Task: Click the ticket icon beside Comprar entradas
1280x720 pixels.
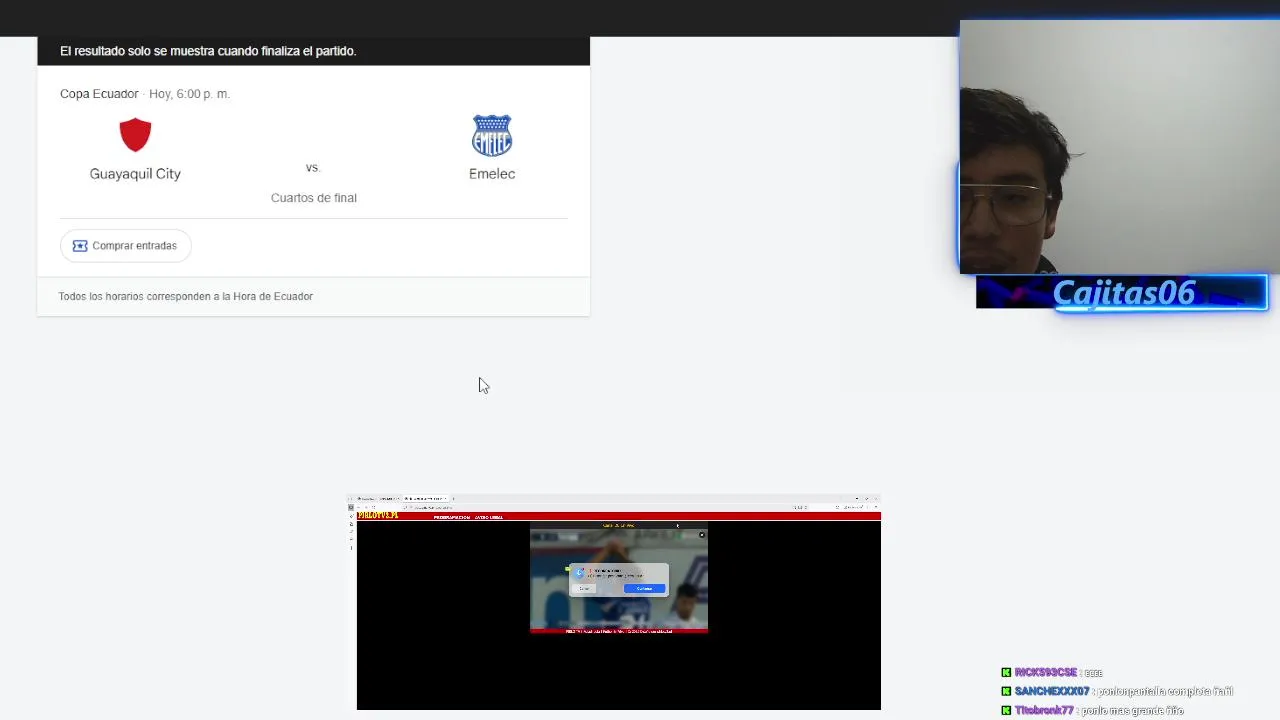Action: click(80, 246)
